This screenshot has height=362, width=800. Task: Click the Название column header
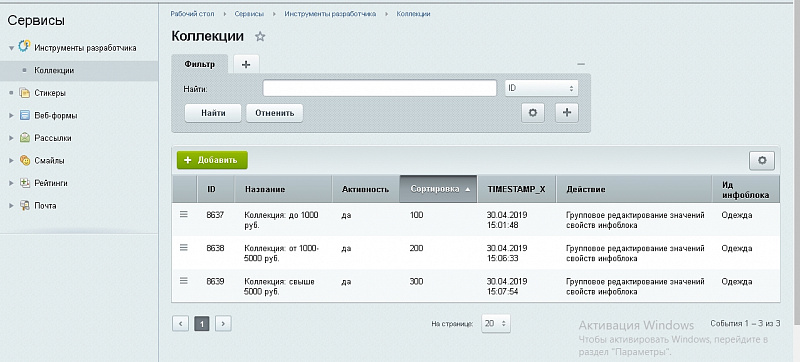[x=283, y=189]
